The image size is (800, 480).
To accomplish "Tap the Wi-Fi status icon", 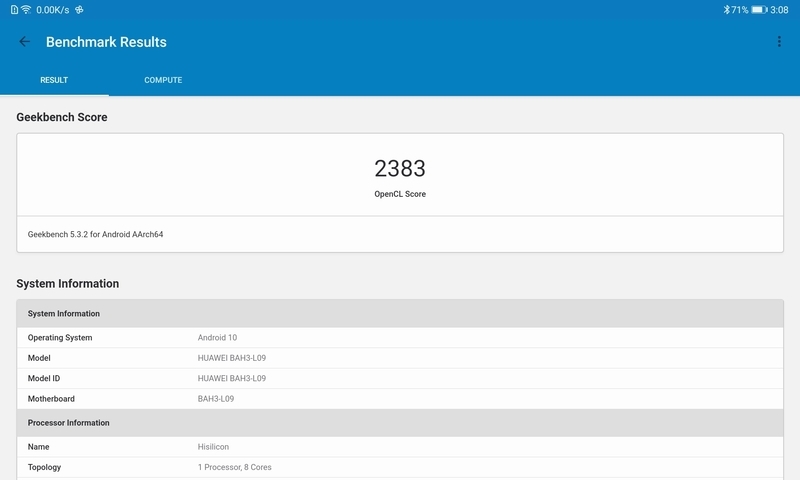I will [26, 10].
